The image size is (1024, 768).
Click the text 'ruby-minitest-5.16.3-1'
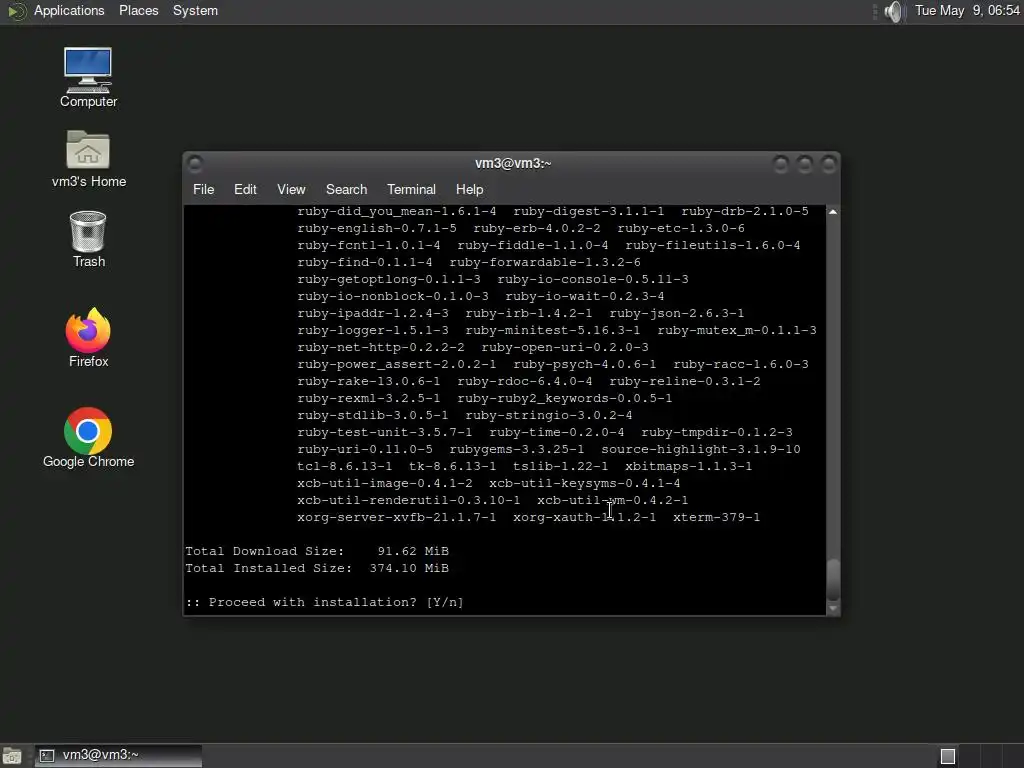point(552,330)
